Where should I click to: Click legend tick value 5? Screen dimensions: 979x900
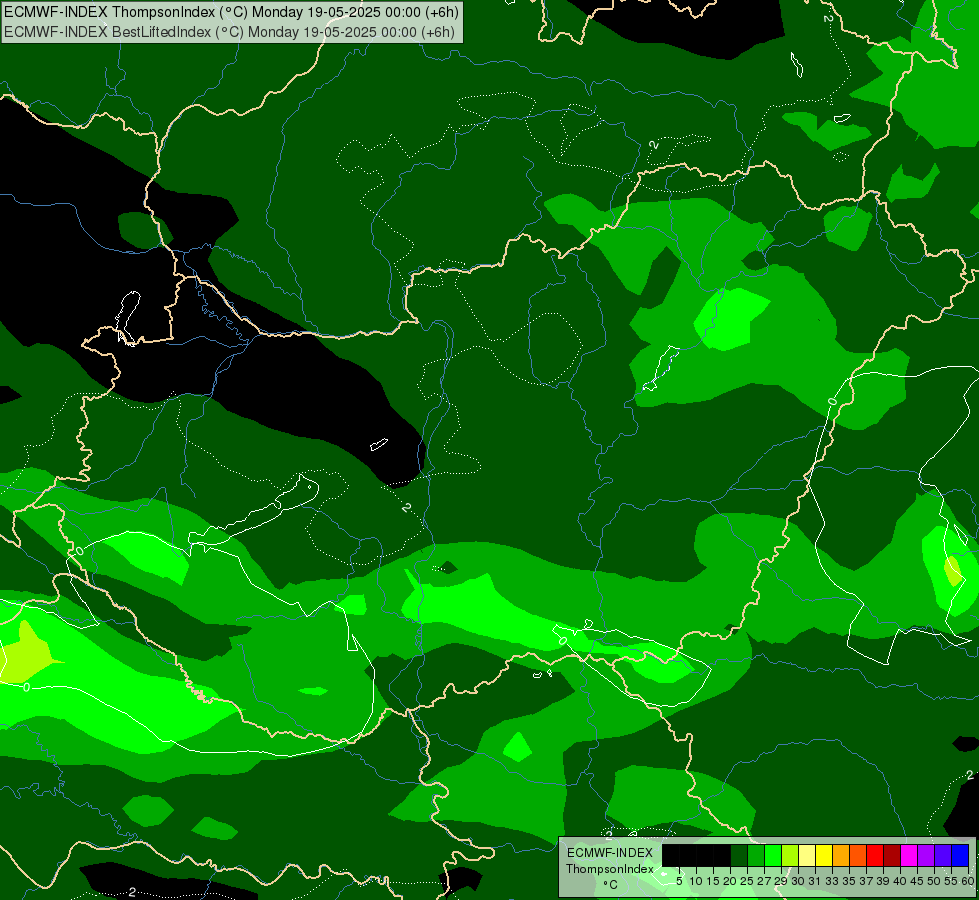(679, 881)
